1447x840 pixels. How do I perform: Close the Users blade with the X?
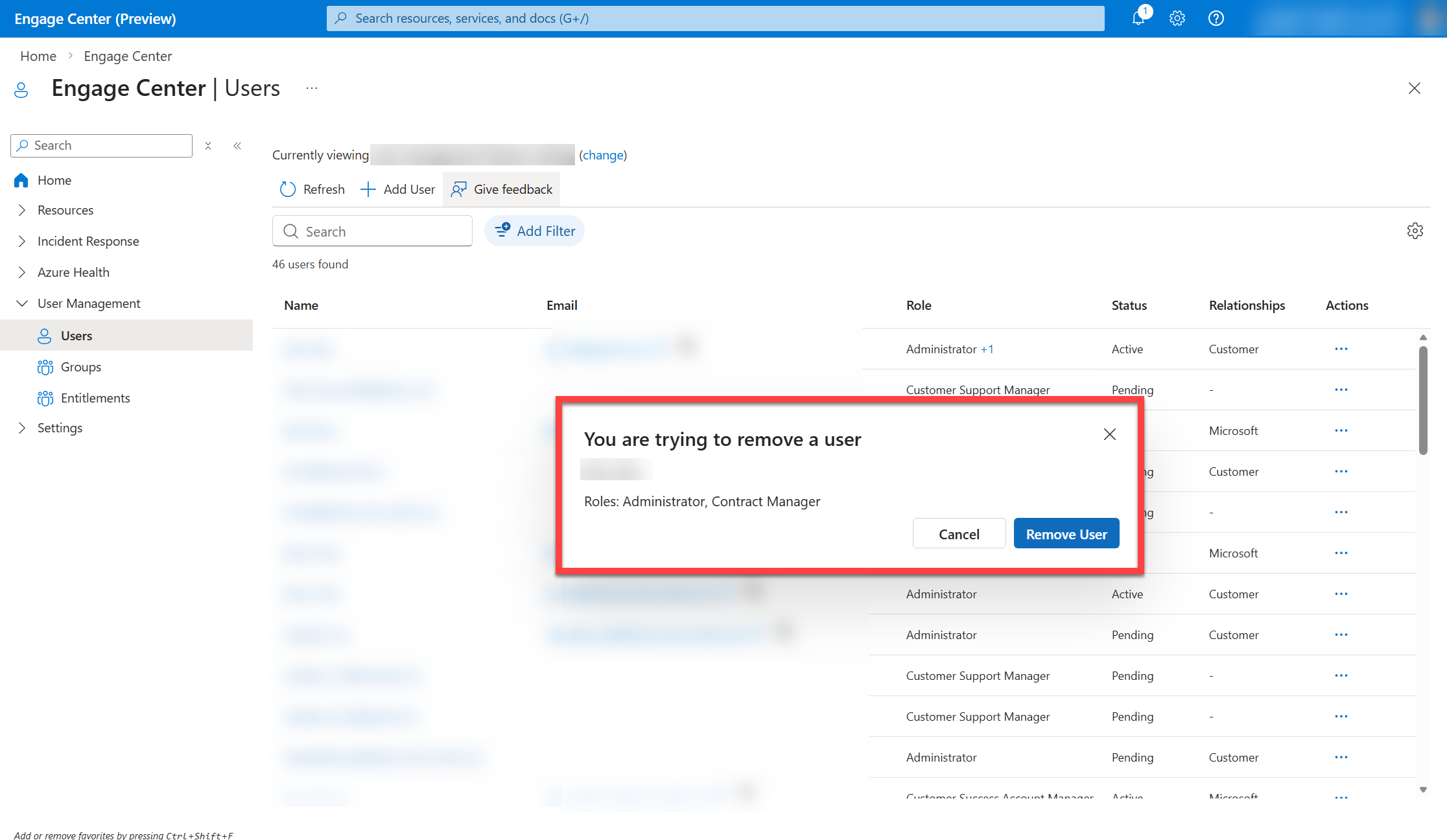pyautogui.click(x=1415, y=88)
